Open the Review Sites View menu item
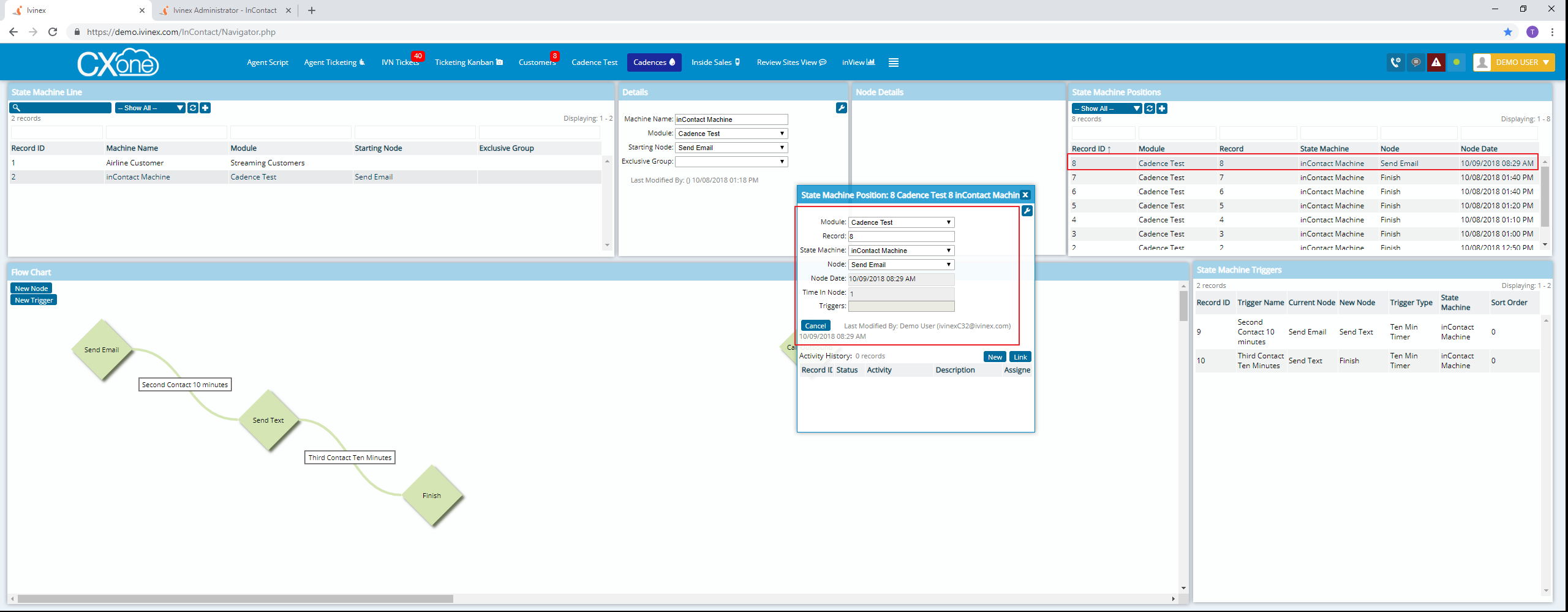 (791, 62)
